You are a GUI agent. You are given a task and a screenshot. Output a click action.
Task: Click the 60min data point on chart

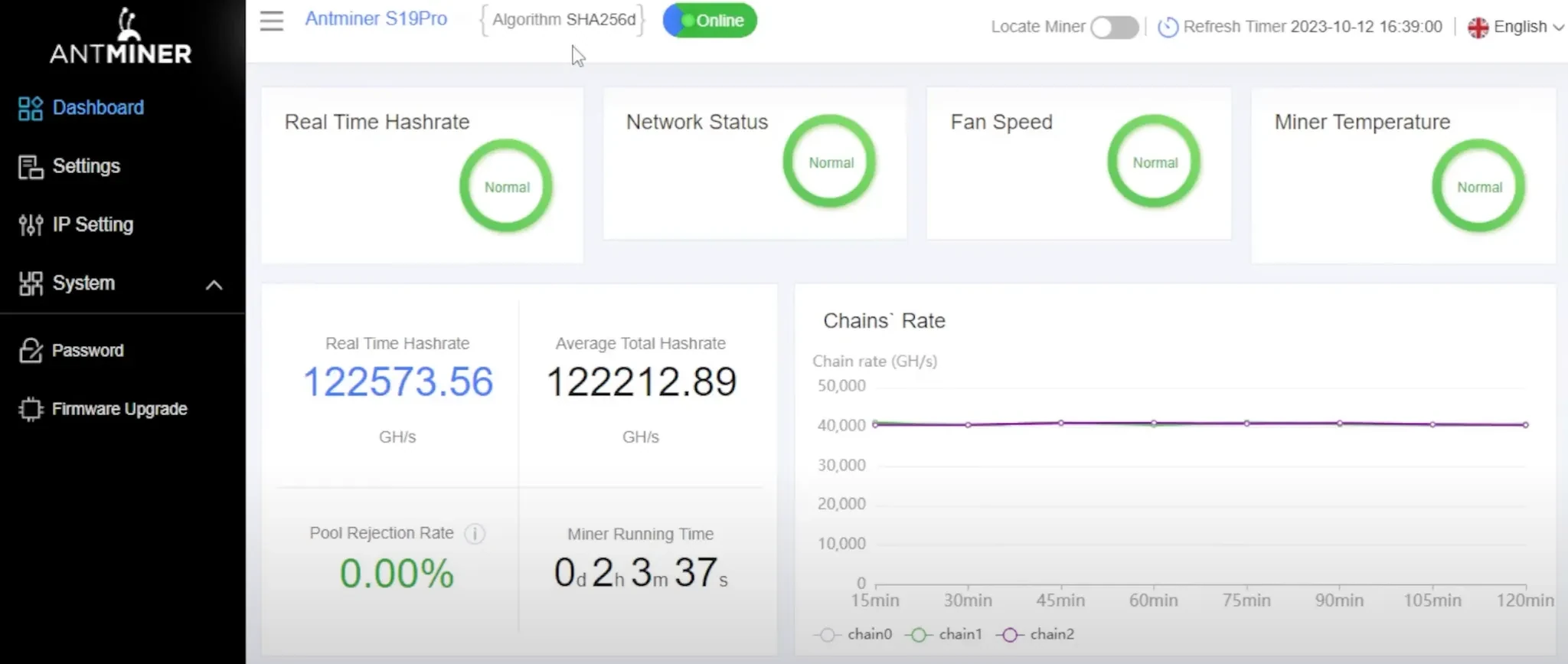1154,424
